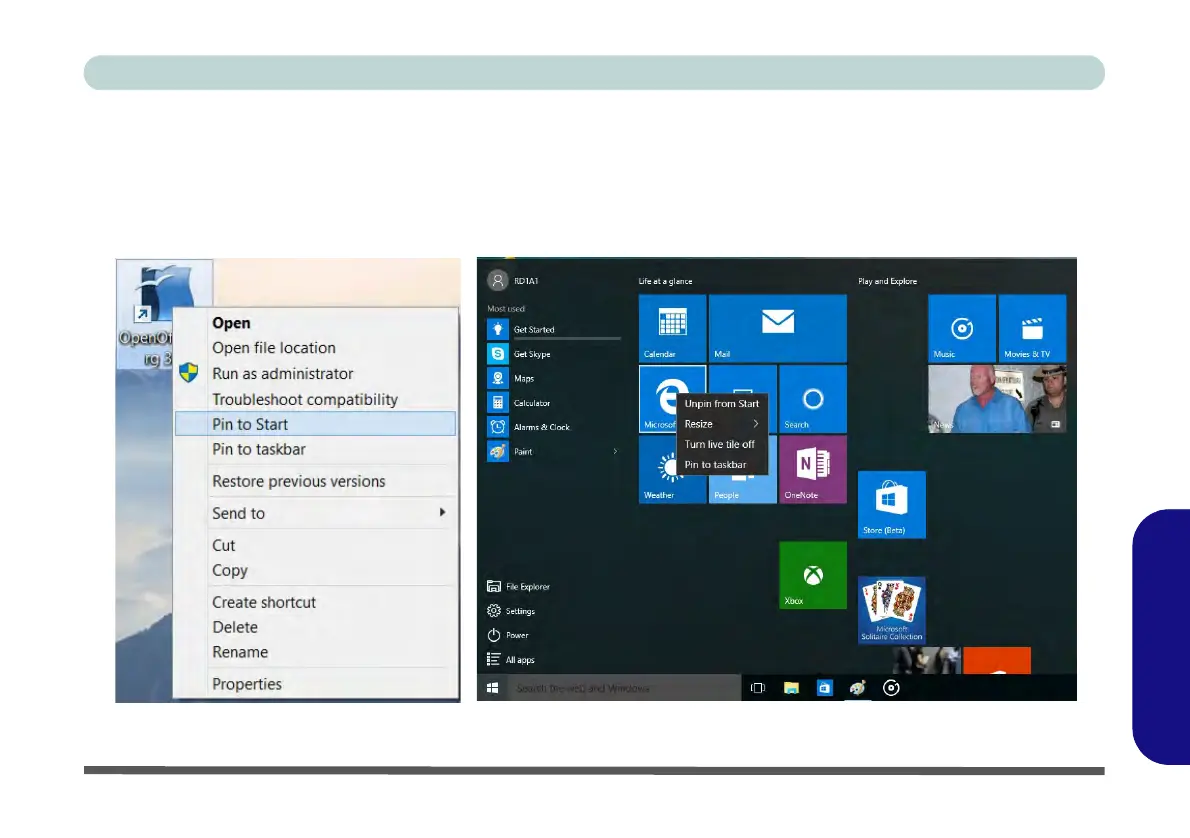Open the News live tile
Screen dimensions: 1190x838
tap(997, 399)
